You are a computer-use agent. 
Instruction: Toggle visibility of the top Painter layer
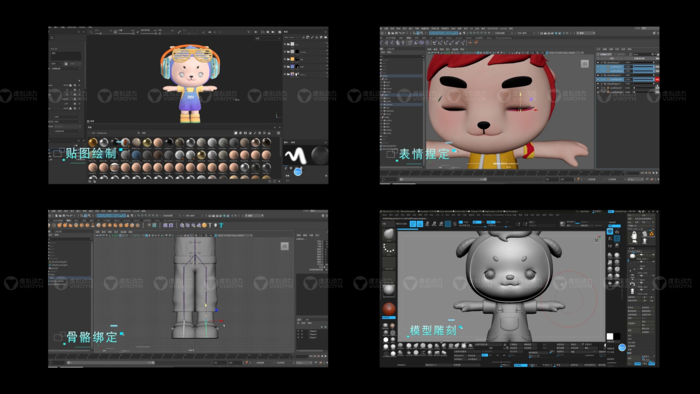[285, 44]
